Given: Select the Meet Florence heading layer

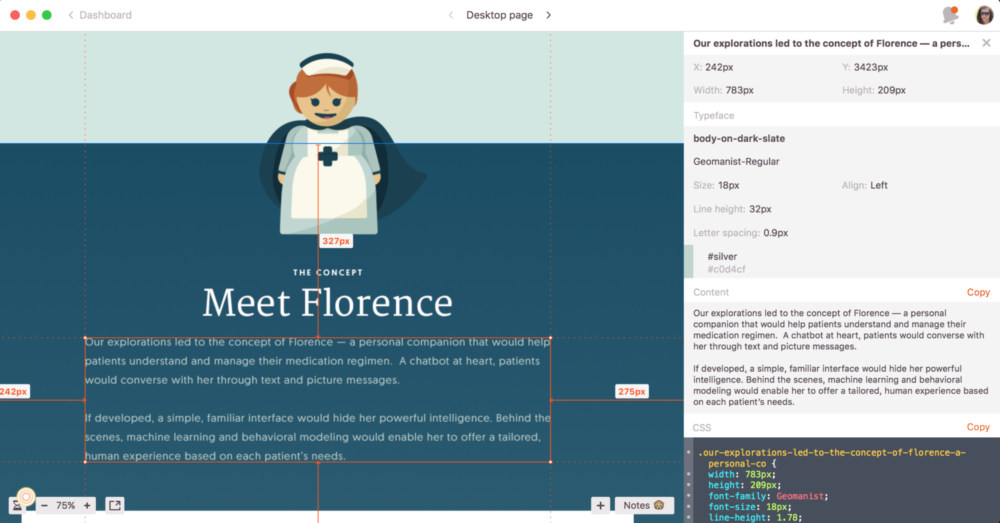Looking at the screenshot, I should 327,302.
